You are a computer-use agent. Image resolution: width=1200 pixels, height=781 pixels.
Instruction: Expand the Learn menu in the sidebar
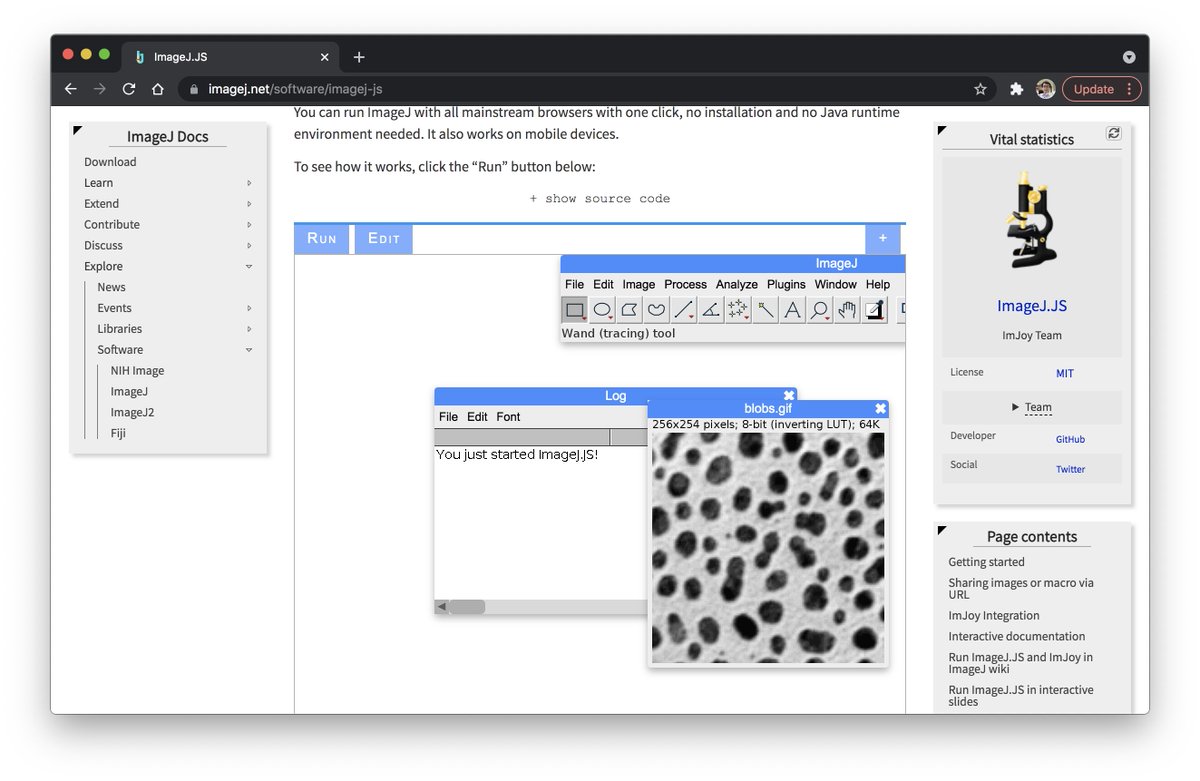point(249,183)
